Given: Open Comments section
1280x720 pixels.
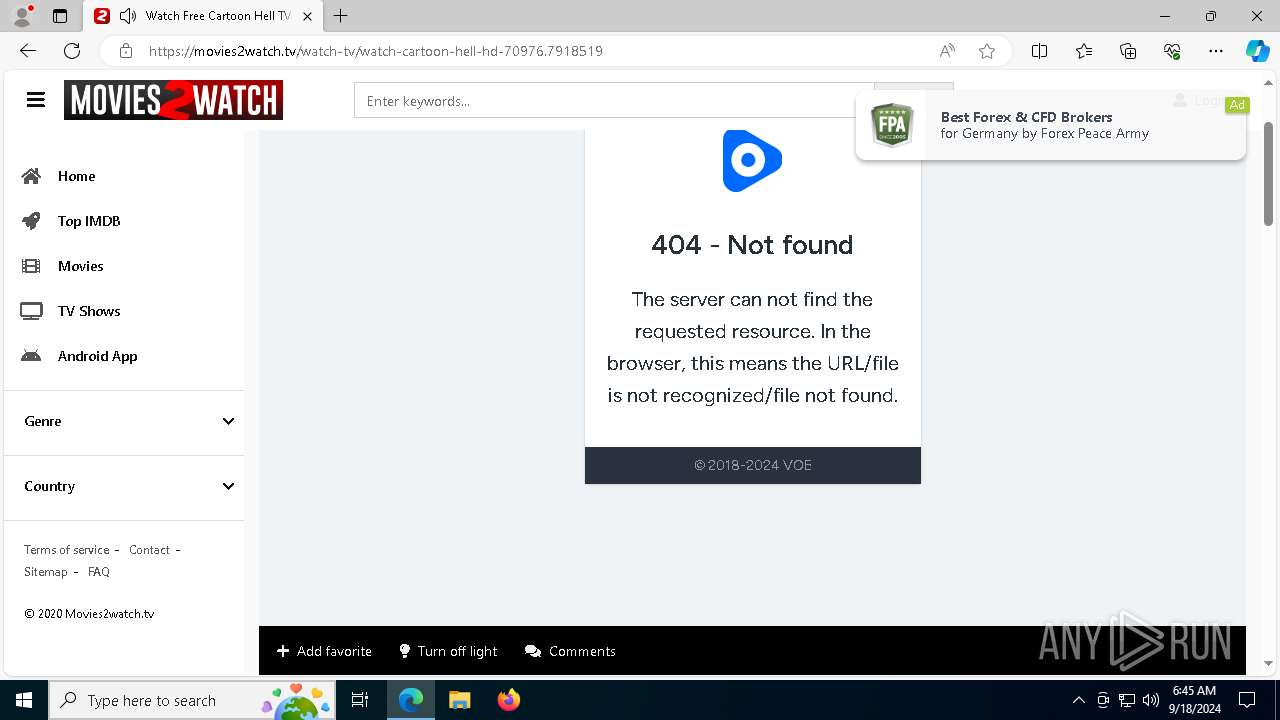Looking at the screenshot, I should [x=570, y=651].
